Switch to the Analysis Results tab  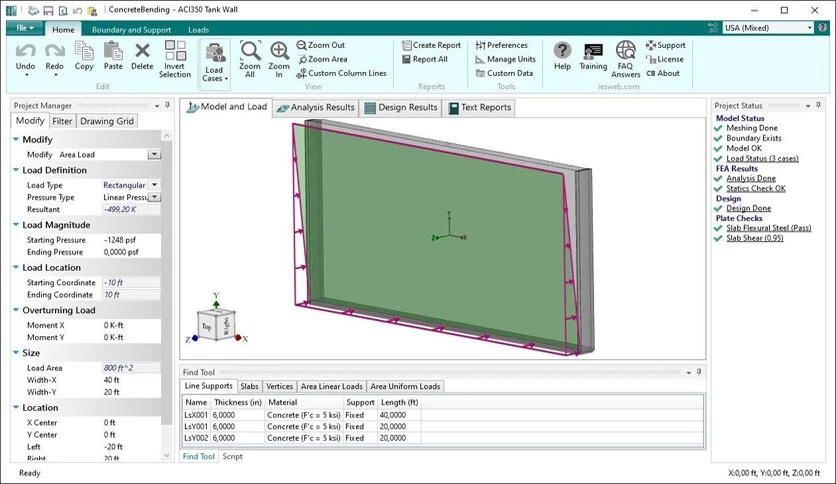pos(316,108)
